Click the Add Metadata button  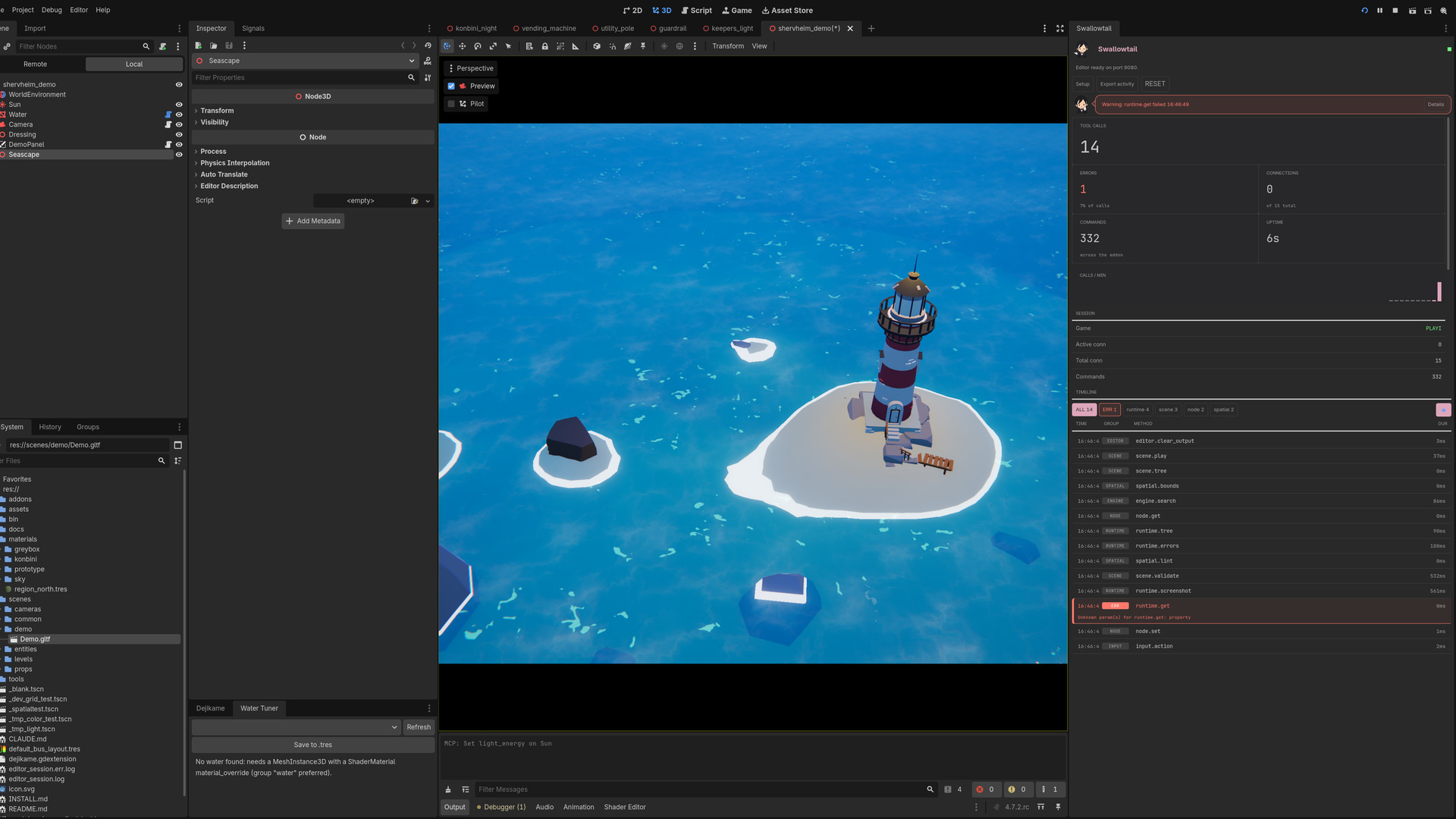[x=313, y=221]
